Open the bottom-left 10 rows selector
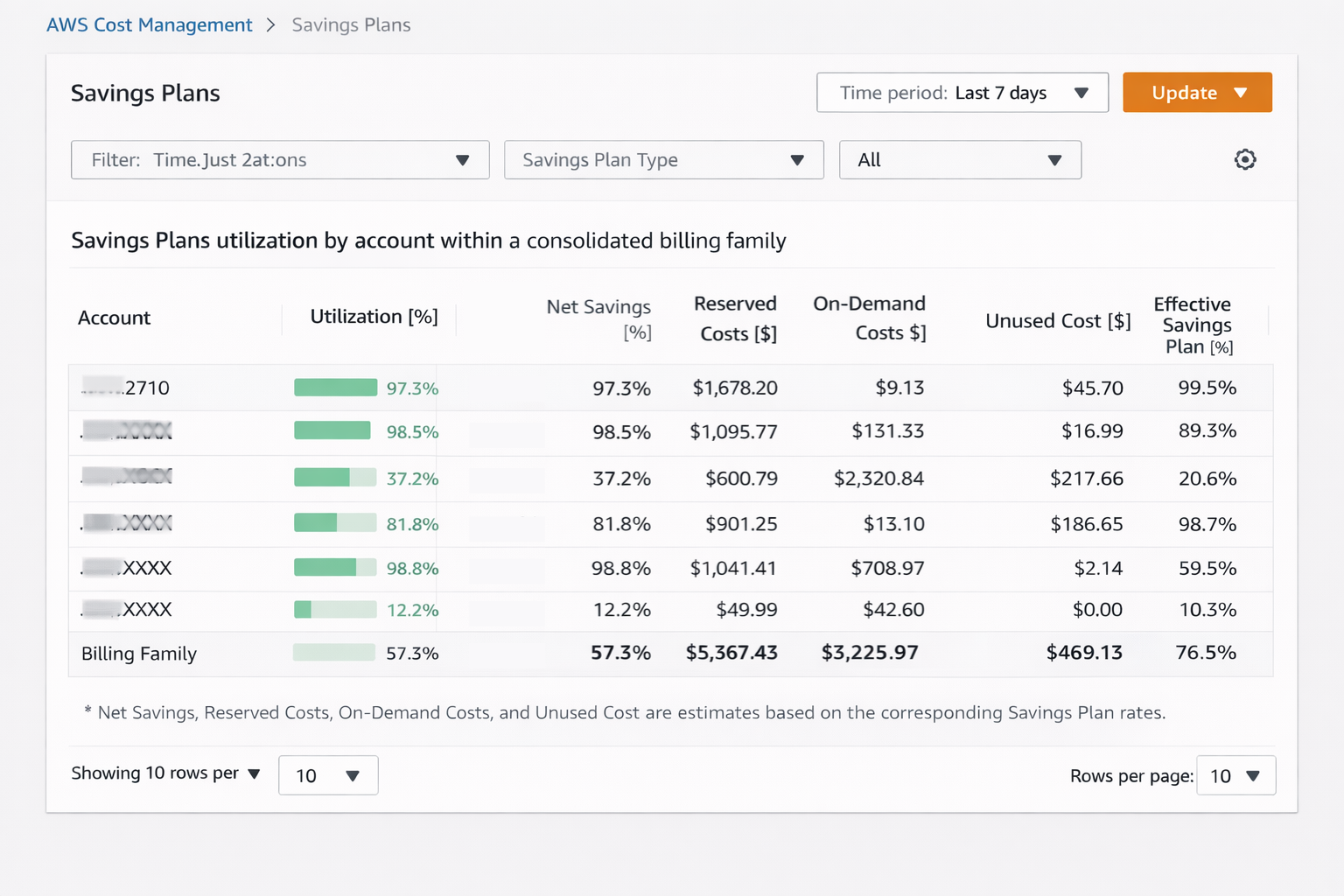Viewport: 1344px width, 896px height. click(x=328, y=775)
